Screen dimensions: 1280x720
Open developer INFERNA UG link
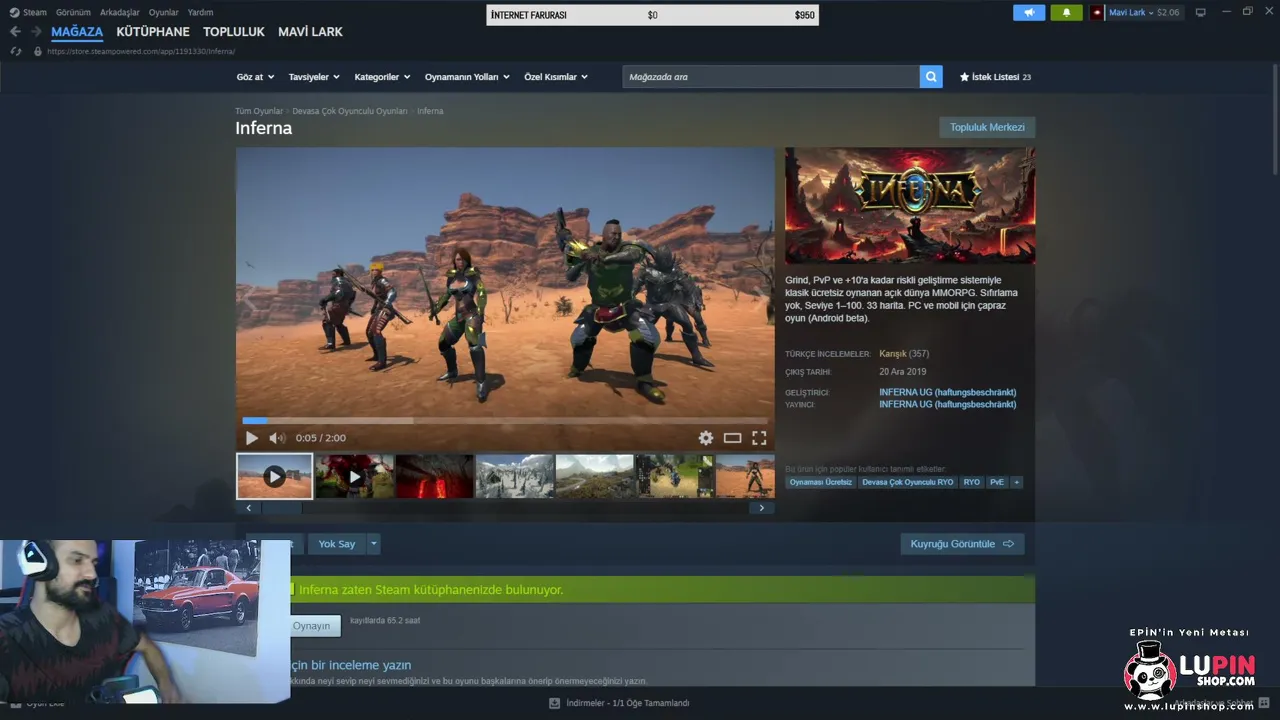(947, 393)
